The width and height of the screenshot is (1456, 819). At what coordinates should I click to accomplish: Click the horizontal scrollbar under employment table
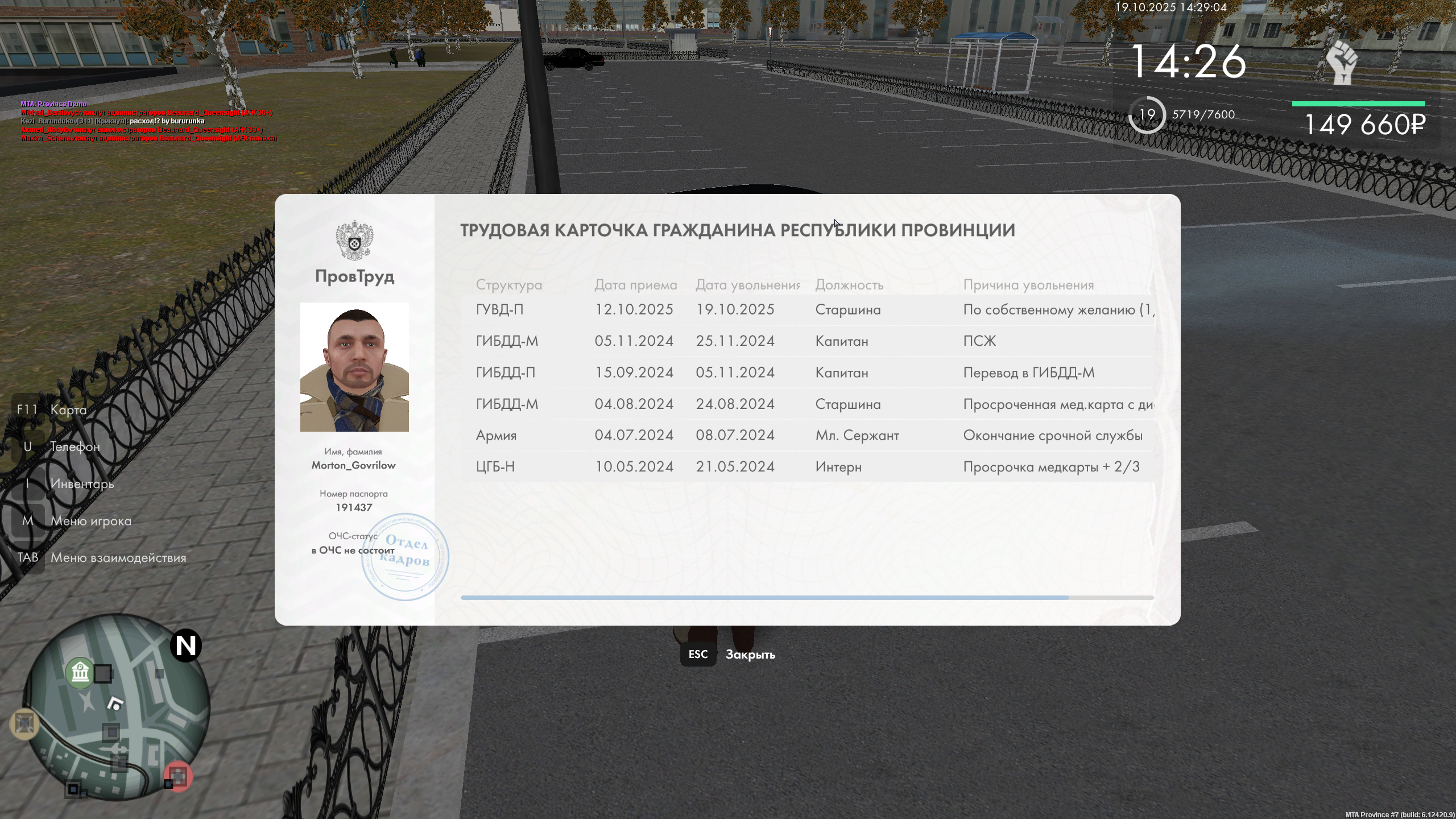pyautogui.click(x=764, y=598)
